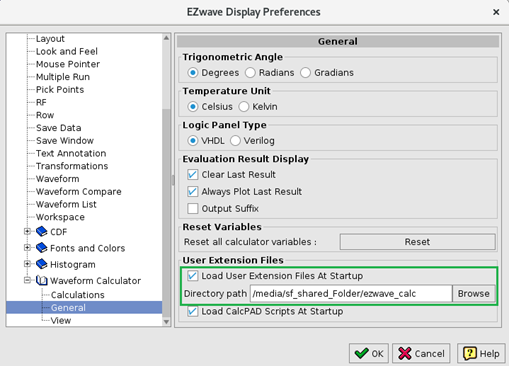Expand the Fonts and Colors node
The width and height of the screenshot is (509, 367).
pyautogui.click(x=27, y=248)
